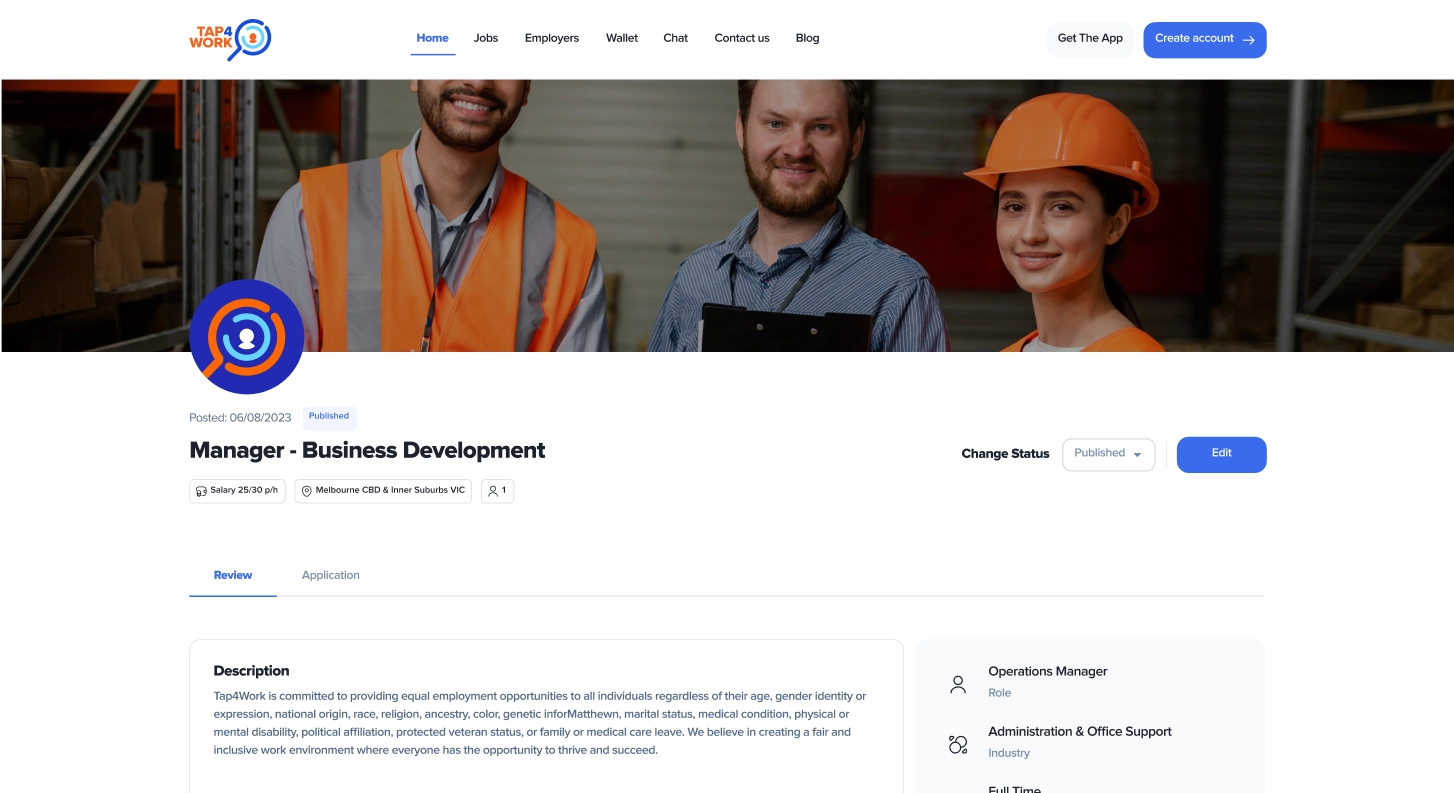1454x793 pixels.
Task: Click the Industry label under Administration
Action: point(1009,754)
